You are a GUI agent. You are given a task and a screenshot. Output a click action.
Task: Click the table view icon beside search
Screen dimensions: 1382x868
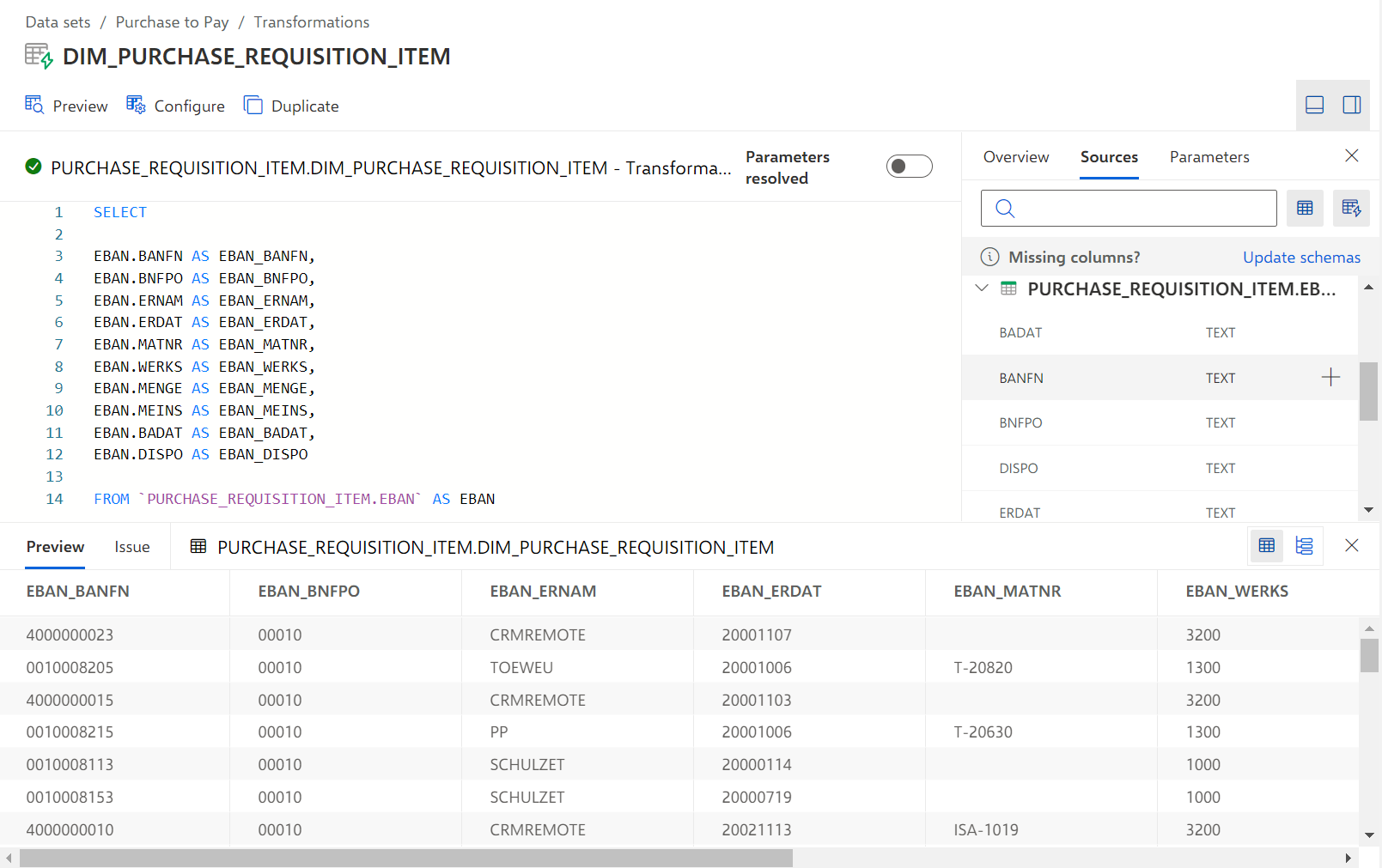click(1305, 208)
